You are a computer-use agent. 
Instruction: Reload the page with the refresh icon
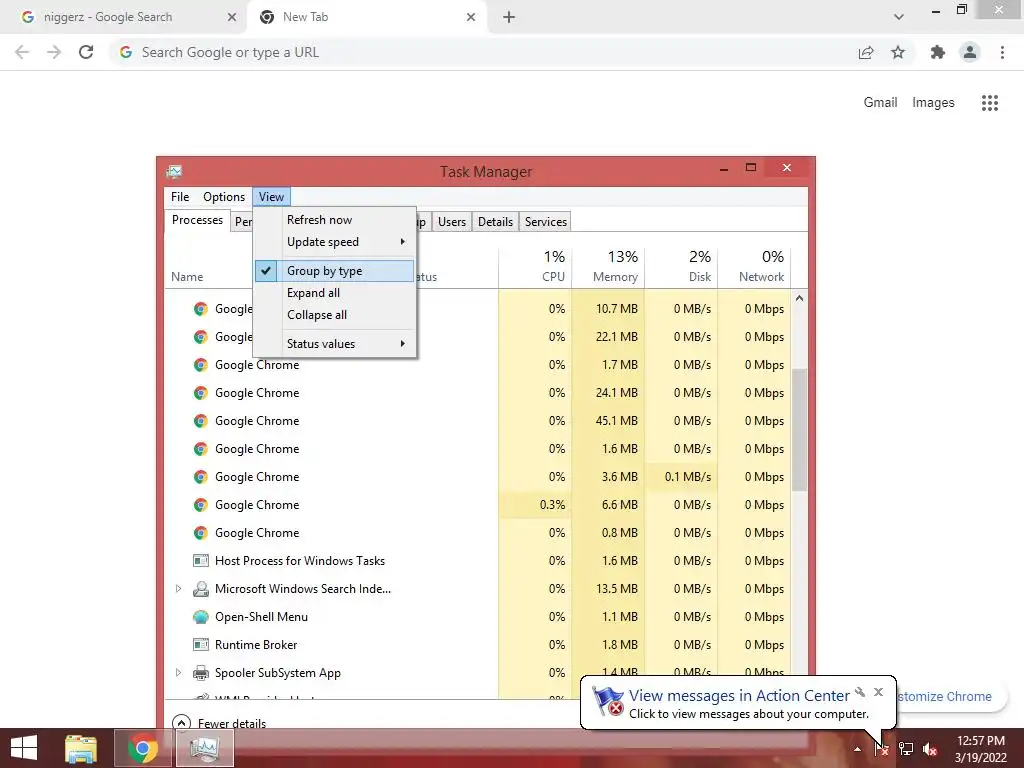86,52
